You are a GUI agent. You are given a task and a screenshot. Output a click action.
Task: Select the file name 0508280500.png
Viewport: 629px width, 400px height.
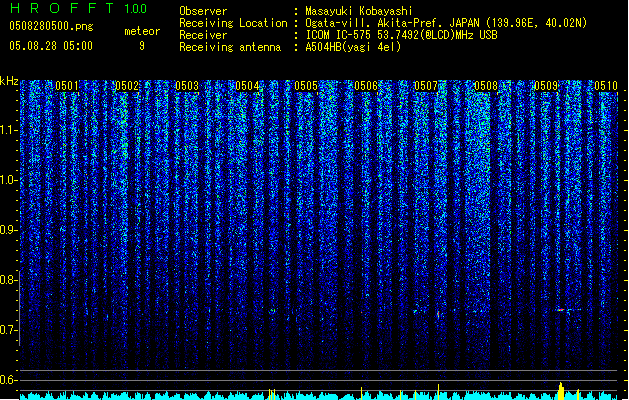[51, 26]
